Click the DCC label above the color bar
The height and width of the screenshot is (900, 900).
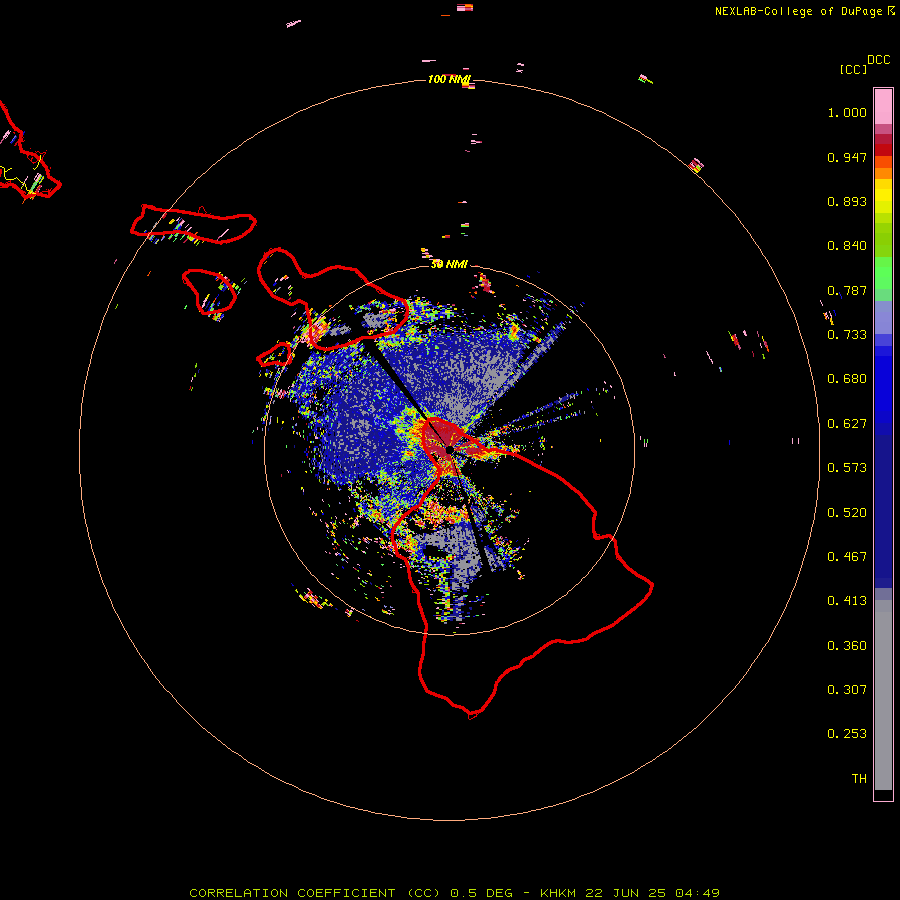pyautogui.click(x=879, y=60)
